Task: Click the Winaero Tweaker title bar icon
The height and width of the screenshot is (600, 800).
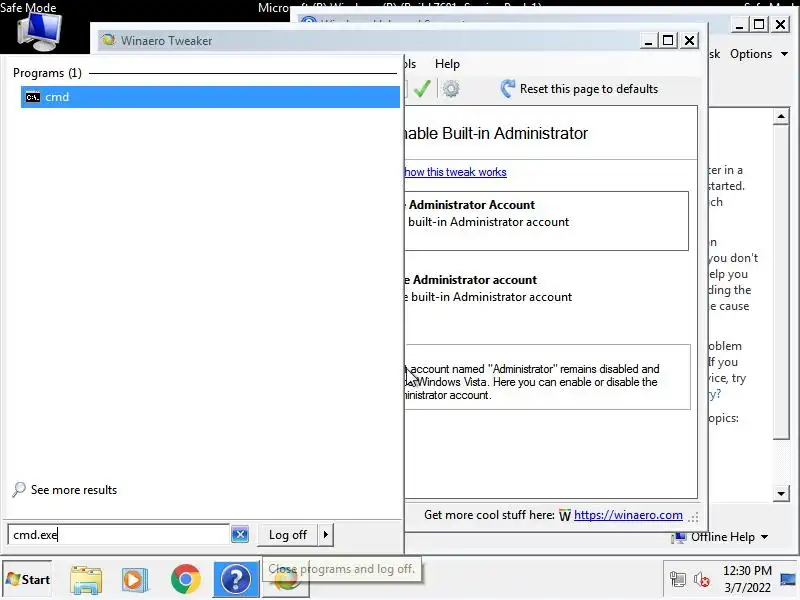Action: (108, 40)
